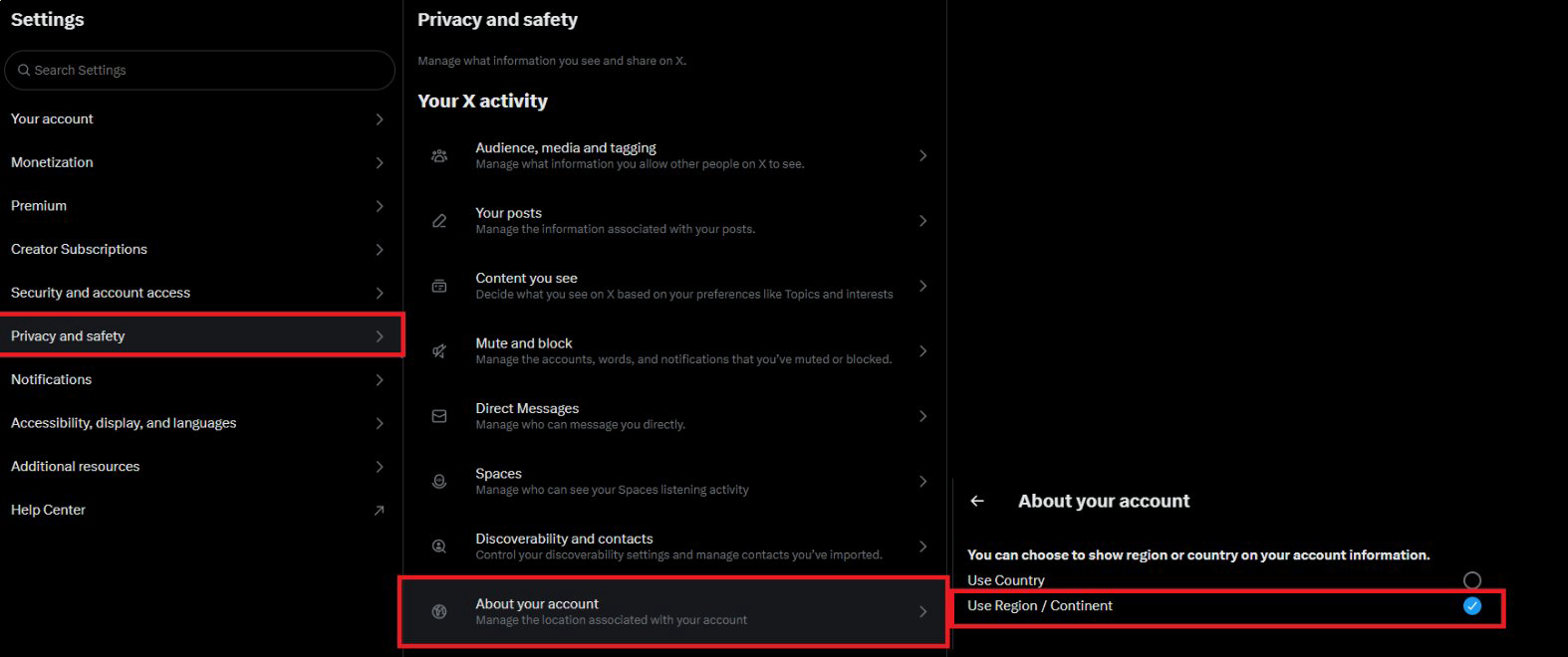Toggle the Use Region / Continent checkmark
This screenshot has width=1568, height=657.
coord(1471,606)
